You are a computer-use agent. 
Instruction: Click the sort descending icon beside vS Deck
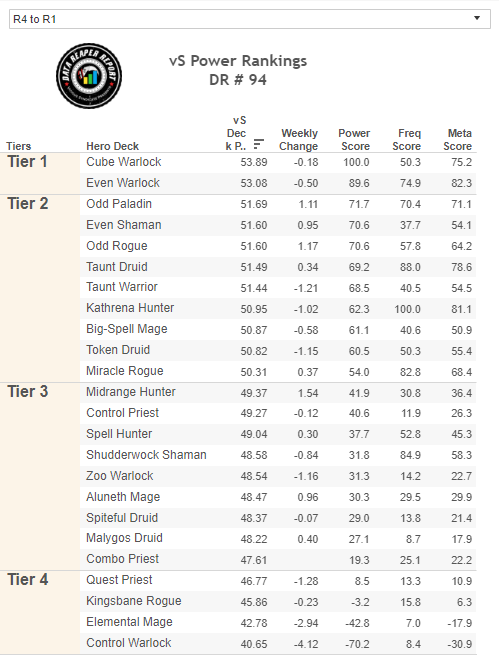tap(259, 144)
